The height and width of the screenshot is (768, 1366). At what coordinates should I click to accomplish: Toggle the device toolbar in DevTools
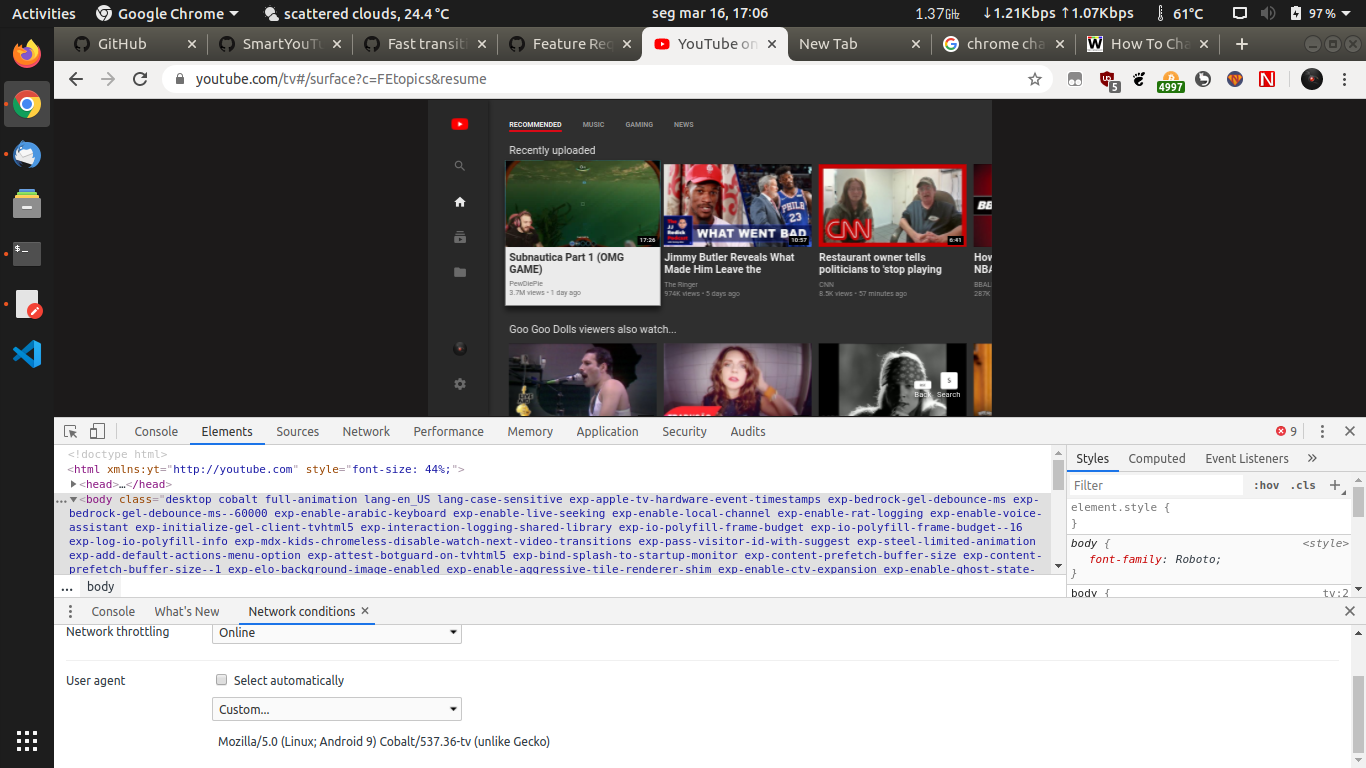click(96, 430)
